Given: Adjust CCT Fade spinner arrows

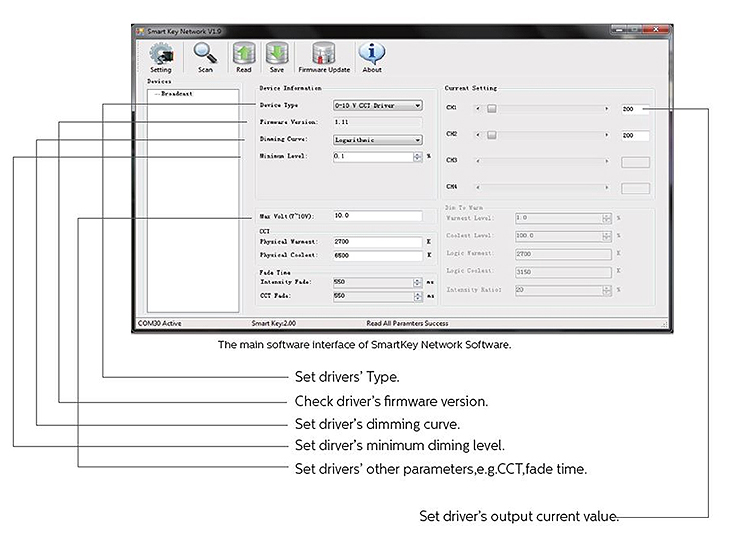Looking at the screenshot, I should [x=418, y=296].
